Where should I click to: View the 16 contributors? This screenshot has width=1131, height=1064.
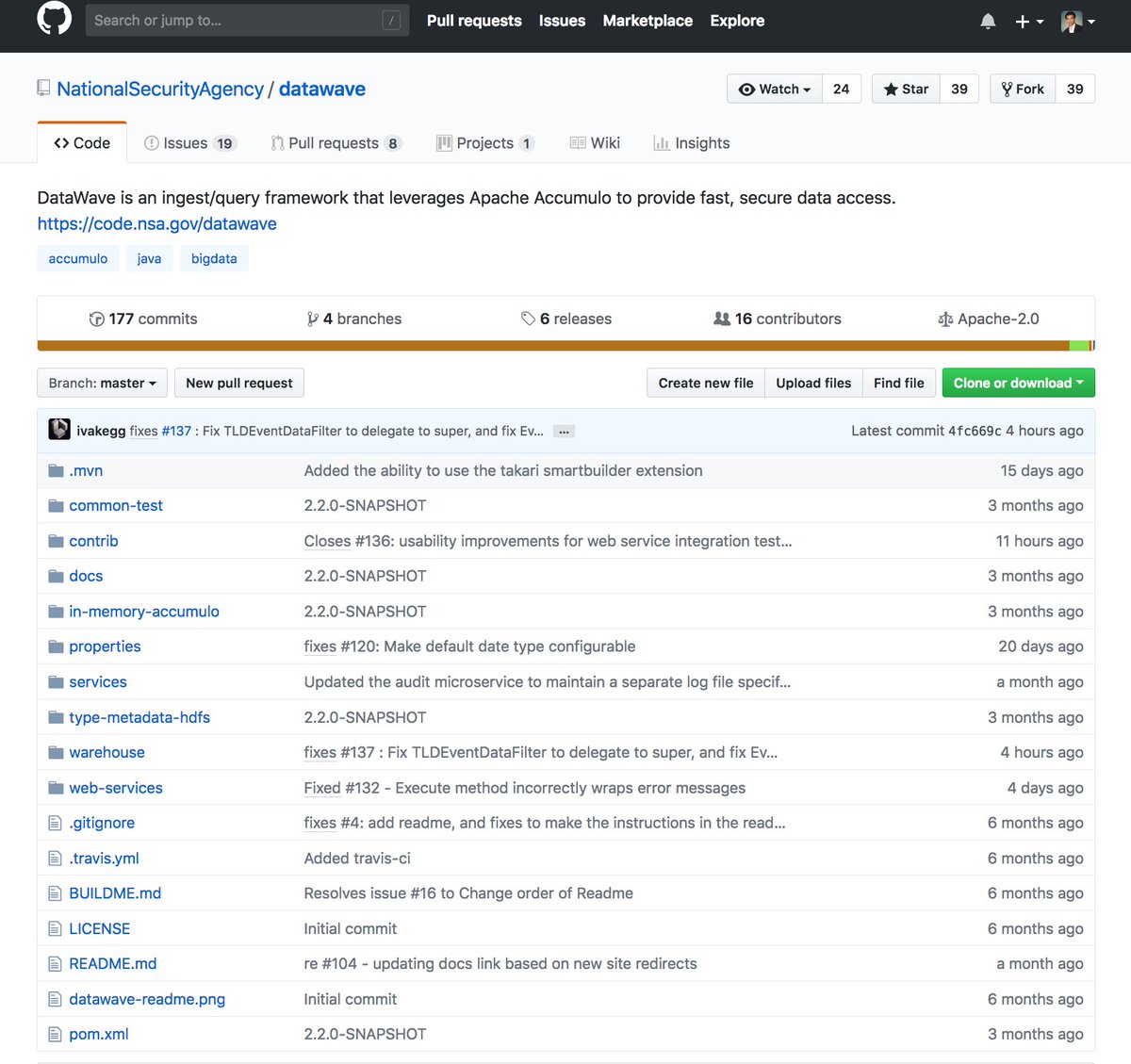click(x=778, y=319)
